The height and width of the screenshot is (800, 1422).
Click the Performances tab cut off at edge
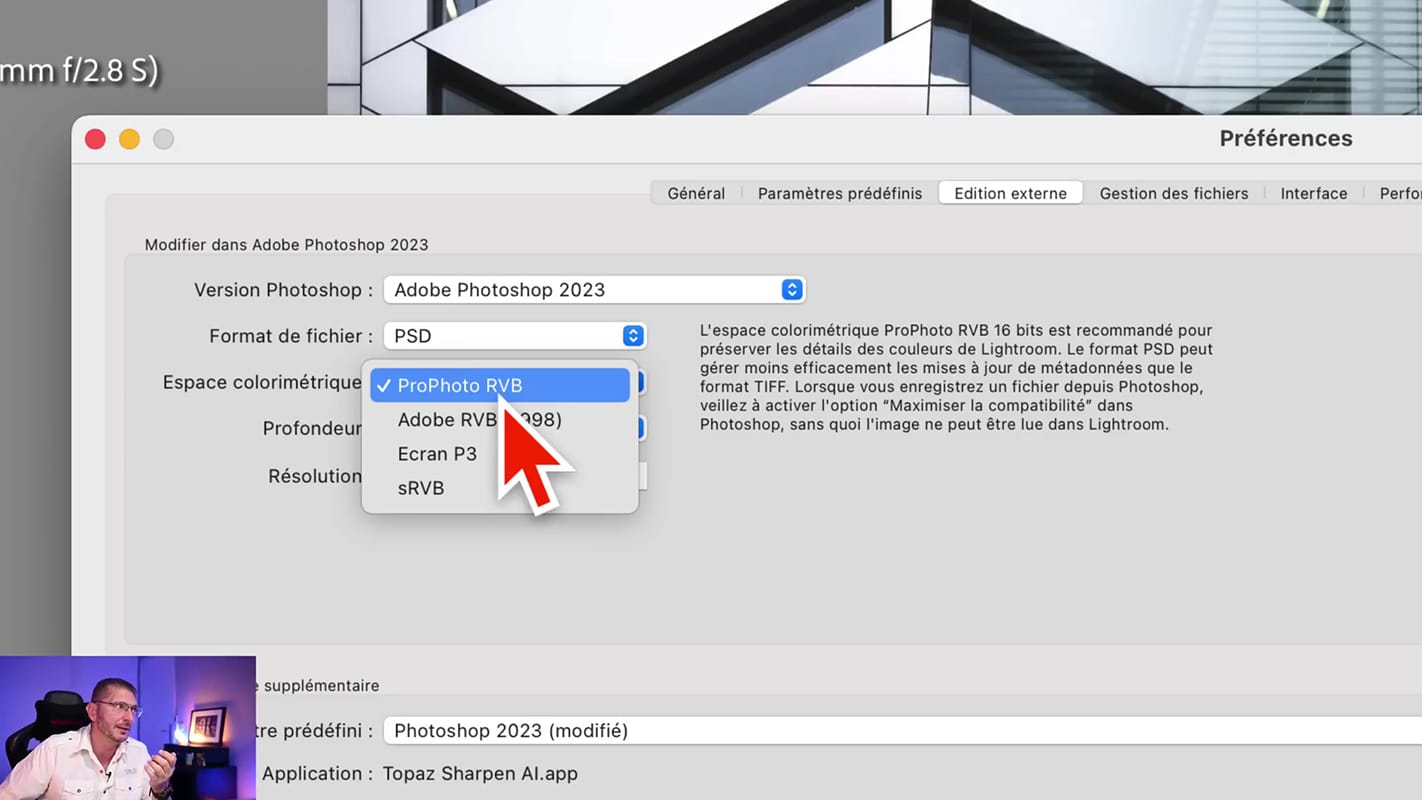1400,193
